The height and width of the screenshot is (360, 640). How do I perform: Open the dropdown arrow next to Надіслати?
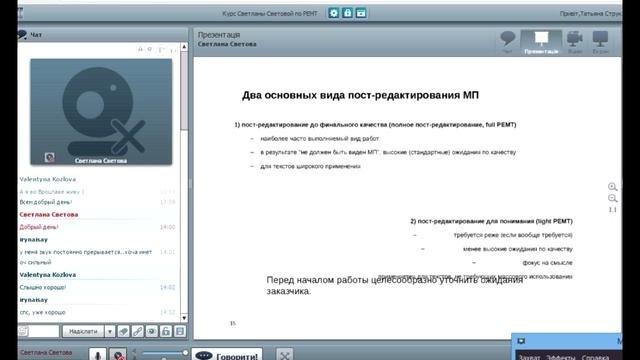coord(110,331)
